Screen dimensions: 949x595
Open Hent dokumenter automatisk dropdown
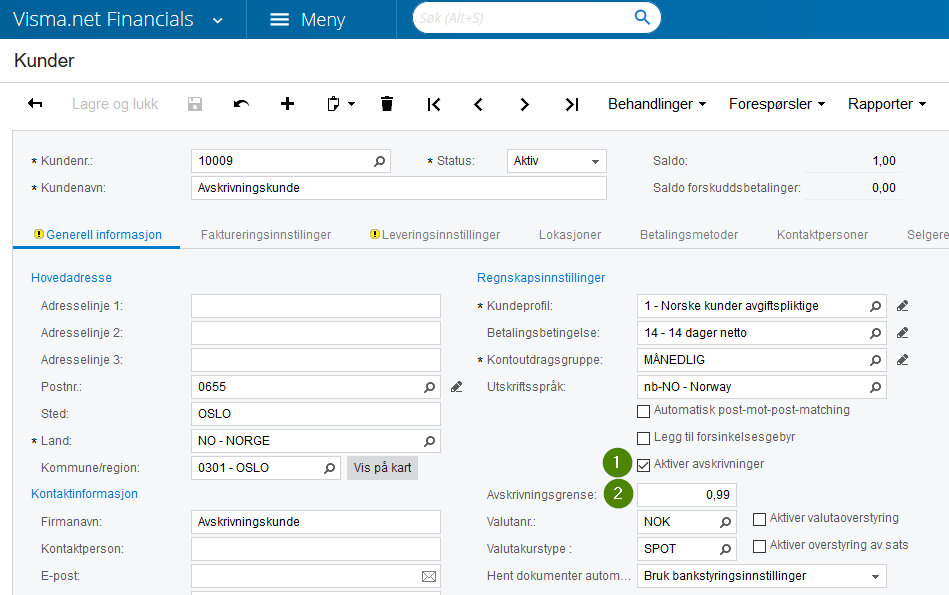pos(875,577)
